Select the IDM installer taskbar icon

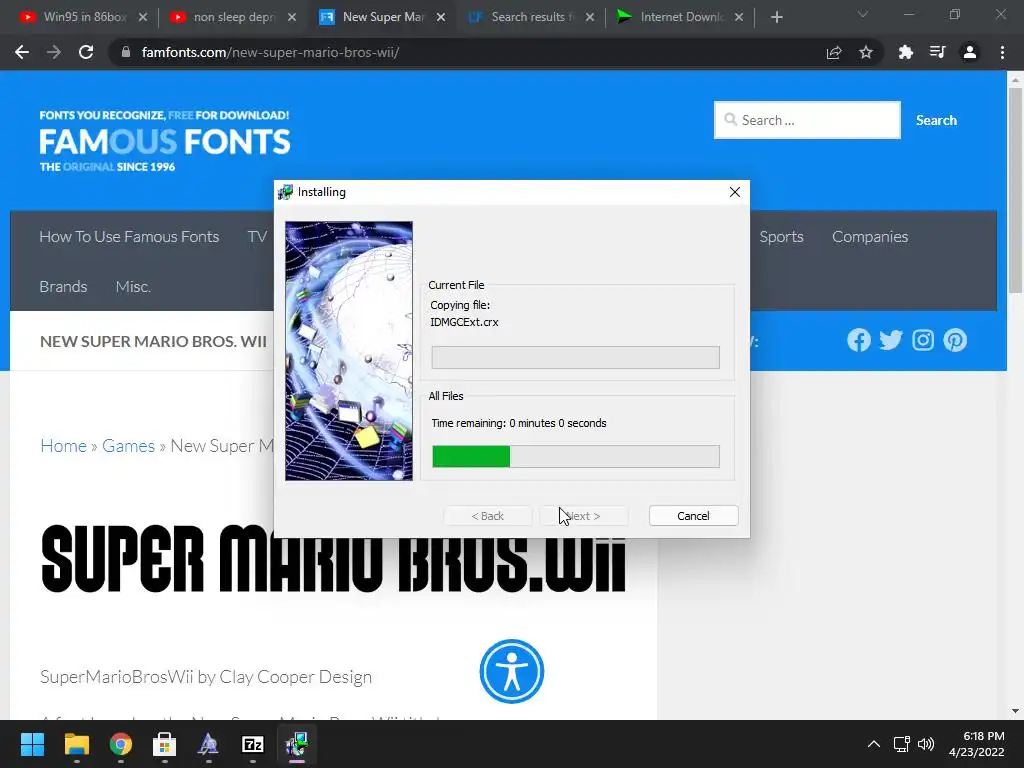pyautogui.click(x=297, y=744)
